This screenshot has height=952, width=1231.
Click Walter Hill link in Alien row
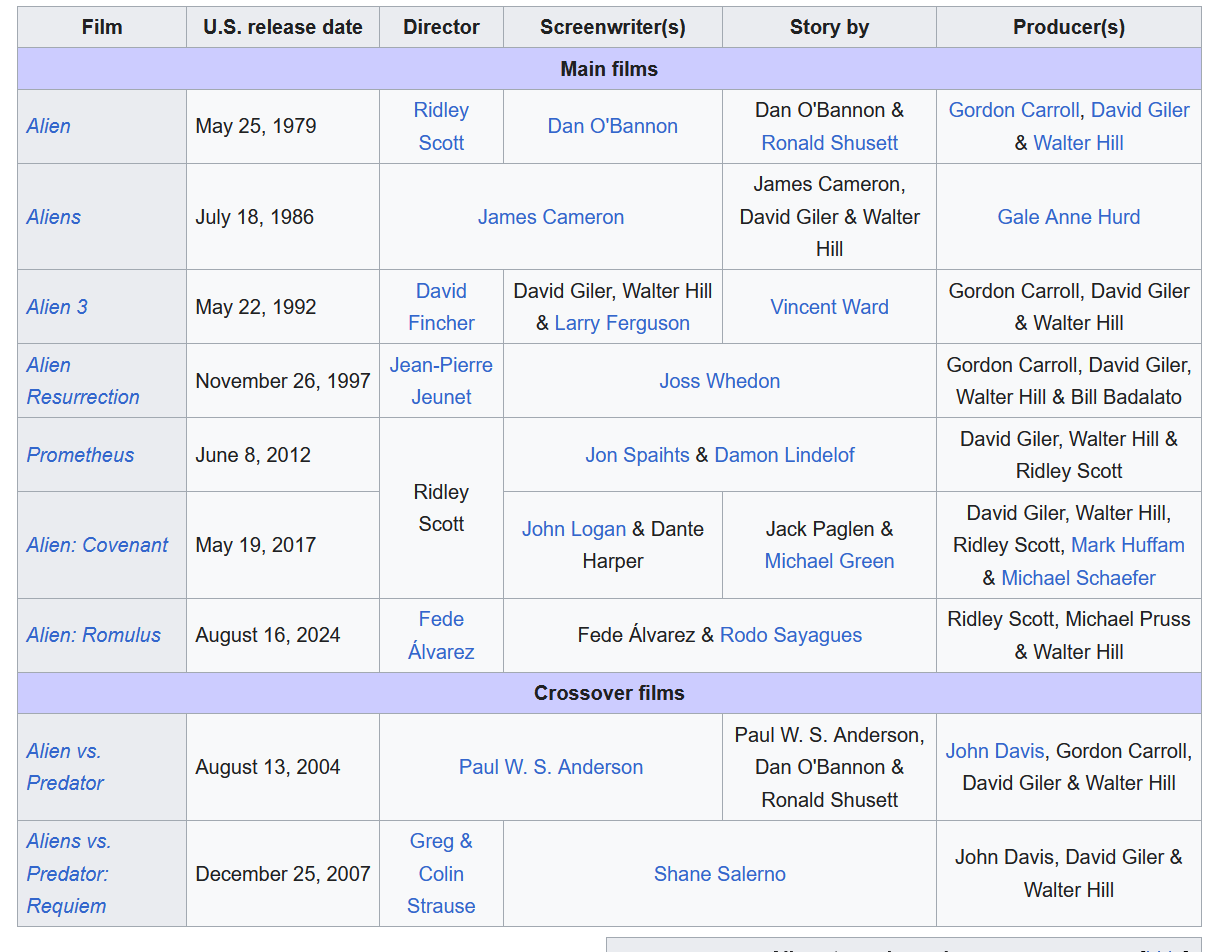pos(1078,143)
